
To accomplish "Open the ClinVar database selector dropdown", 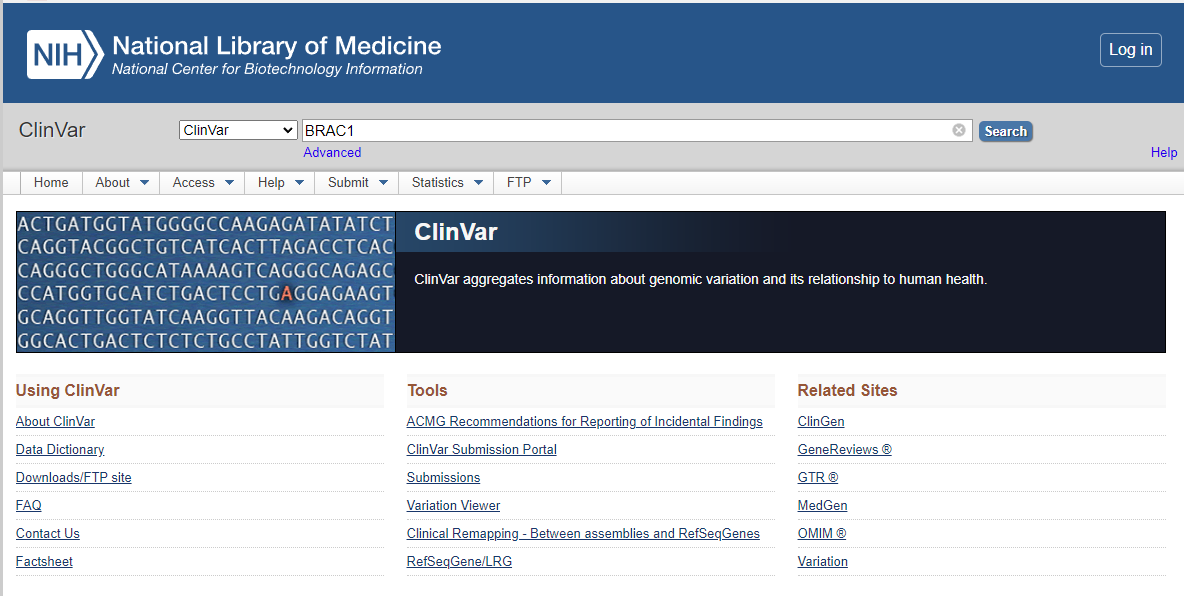I will [x=238, y=131].
